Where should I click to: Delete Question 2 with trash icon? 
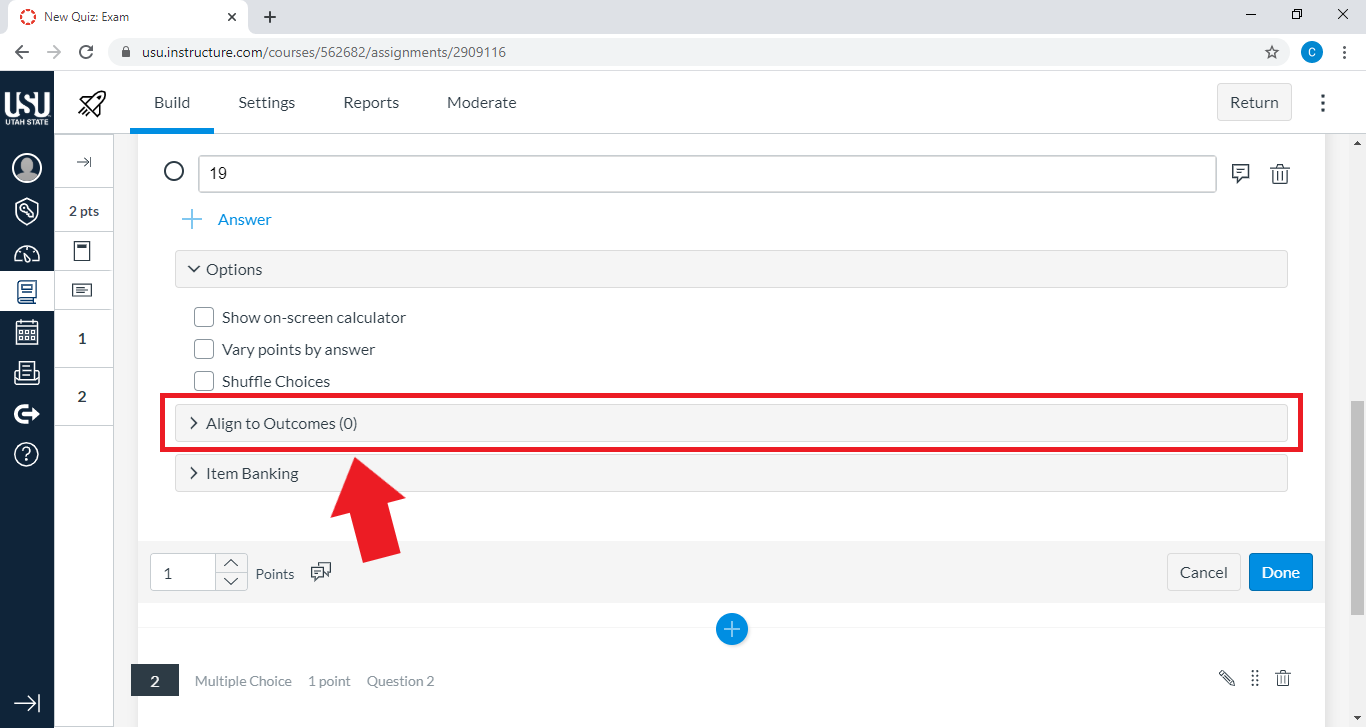click(x=1283, y=678)
